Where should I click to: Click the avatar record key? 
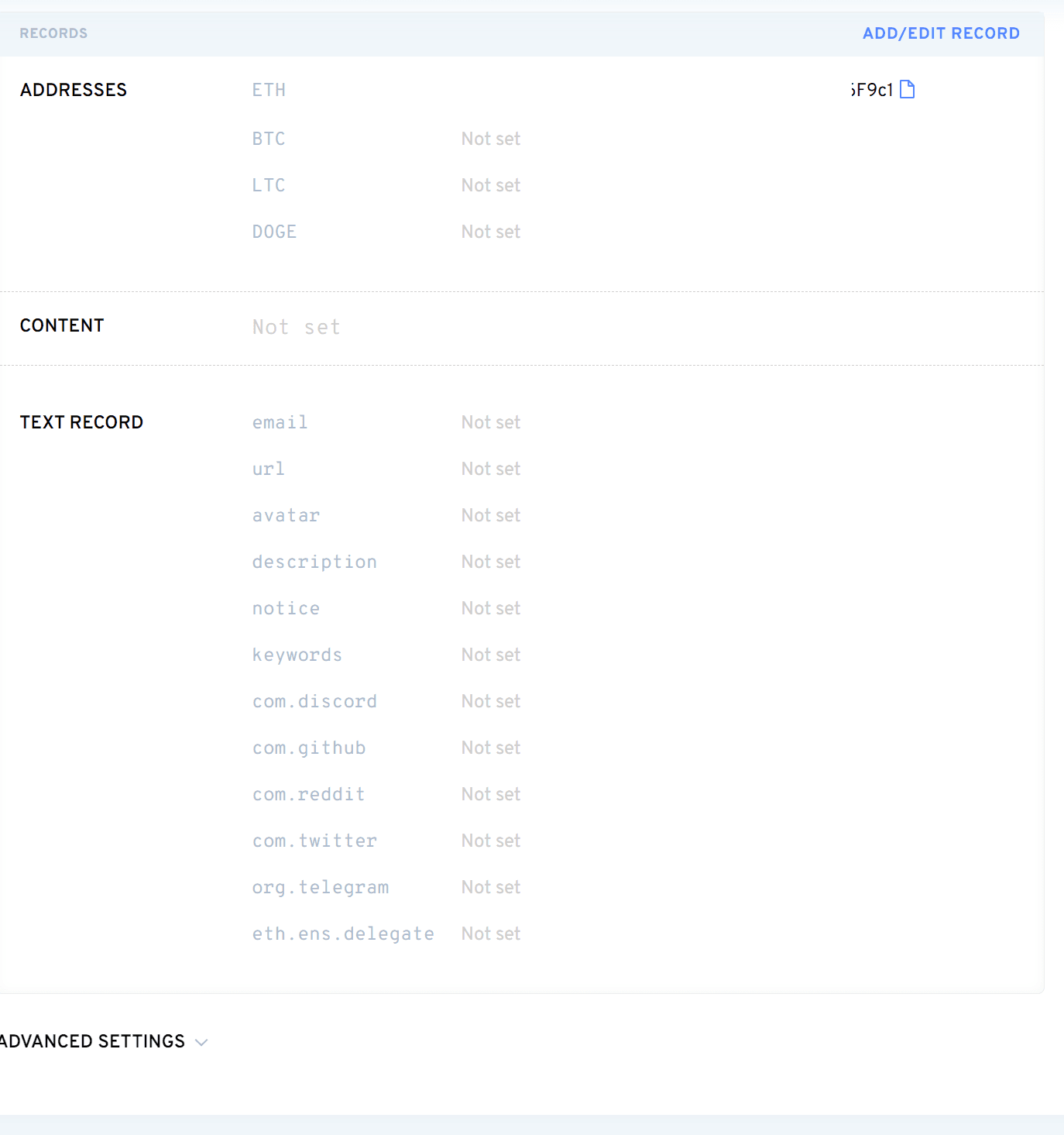point(286,515)
